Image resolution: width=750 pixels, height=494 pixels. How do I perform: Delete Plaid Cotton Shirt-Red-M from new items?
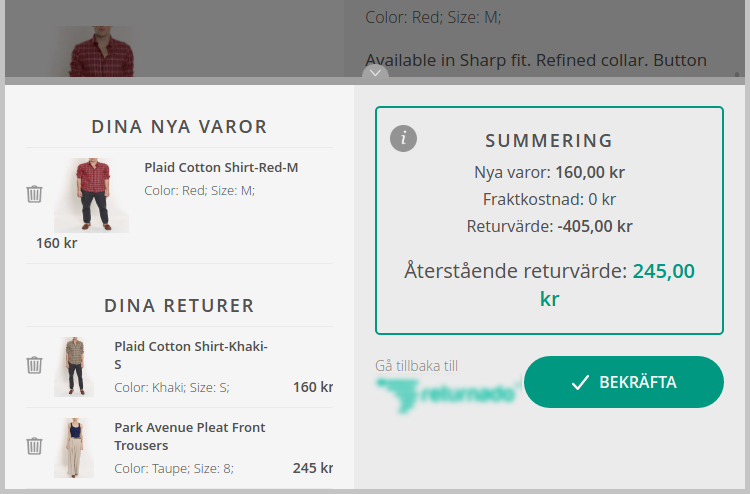[34, 194]
